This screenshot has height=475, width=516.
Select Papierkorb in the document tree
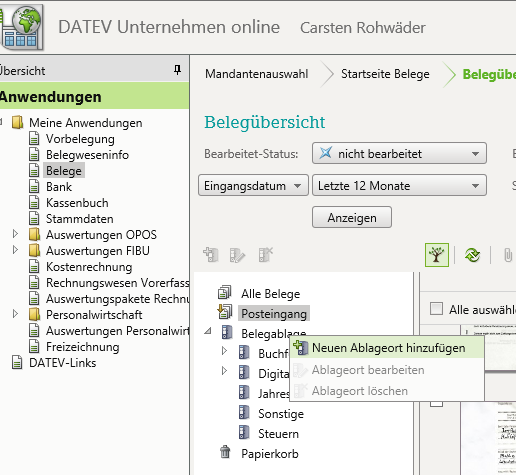point(270,454)
